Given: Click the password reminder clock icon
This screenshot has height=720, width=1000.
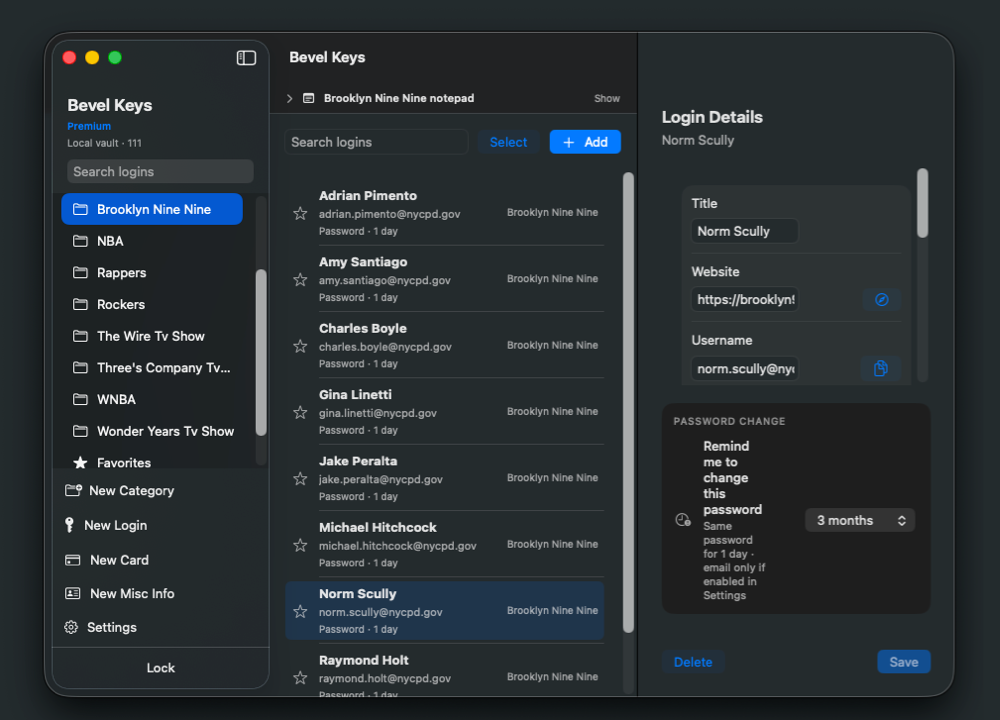Looking at the screenshot, I should pyautogui.click(x=683, y=520).
